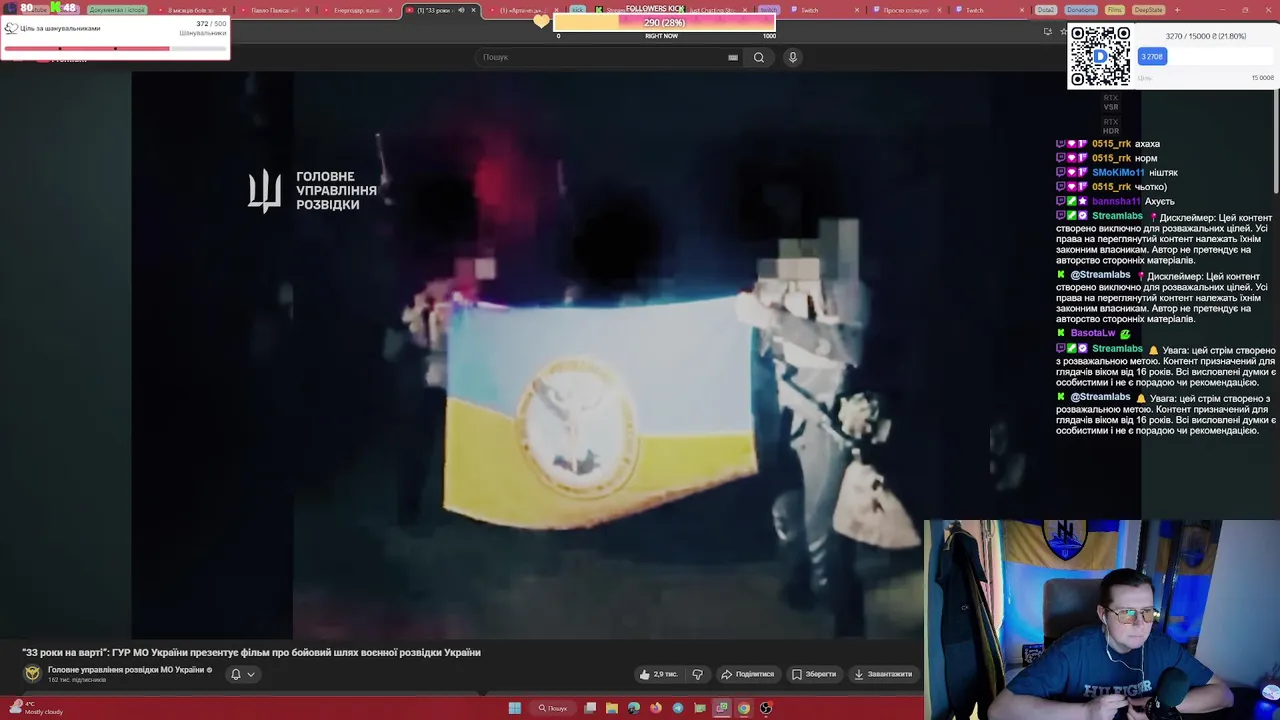
Task: Open Google Chrome from the taskbar
Action: (x=744, y=708)
